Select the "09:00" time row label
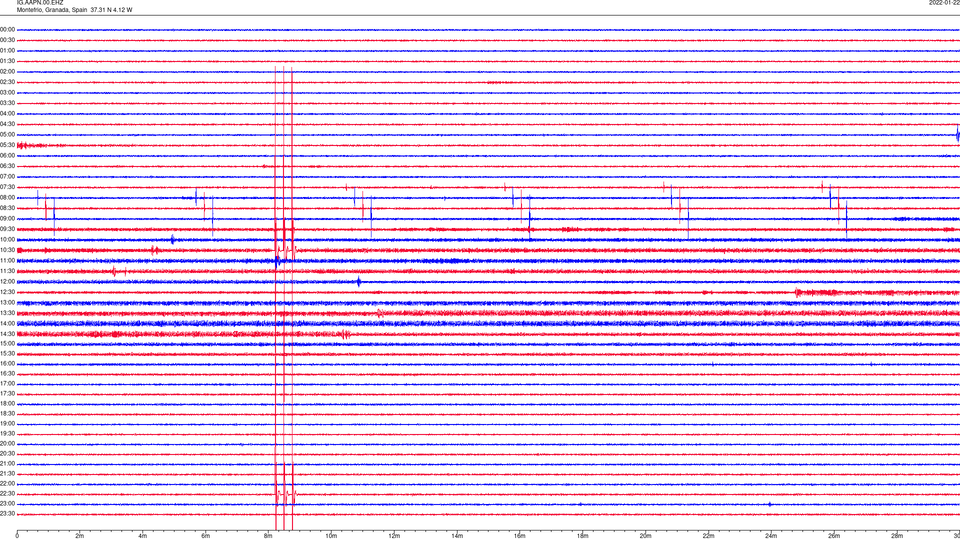The width and height of the screenshot is (960, 540). pos(7,219)
